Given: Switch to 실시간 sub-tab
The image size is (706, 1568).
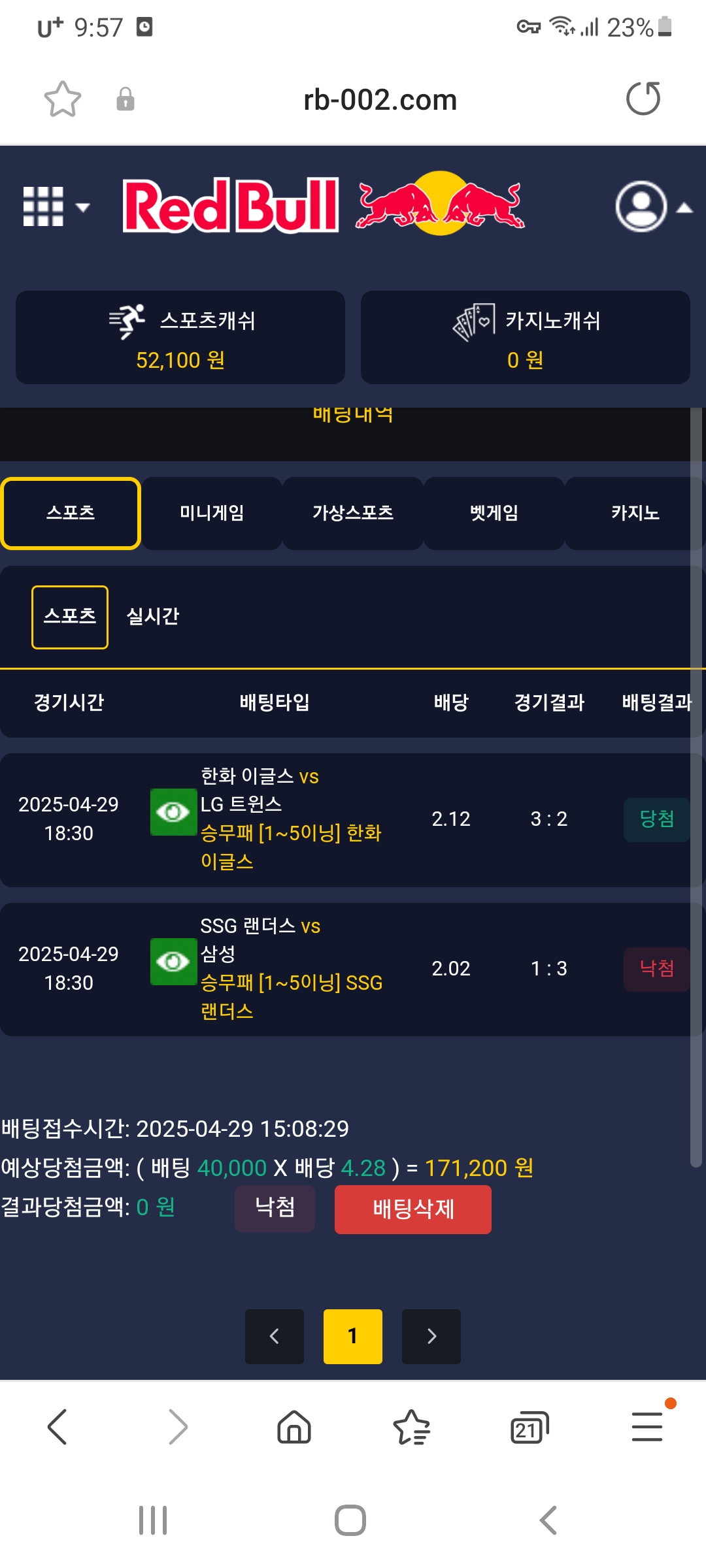Looking at the screenshot, I should 153,616.
